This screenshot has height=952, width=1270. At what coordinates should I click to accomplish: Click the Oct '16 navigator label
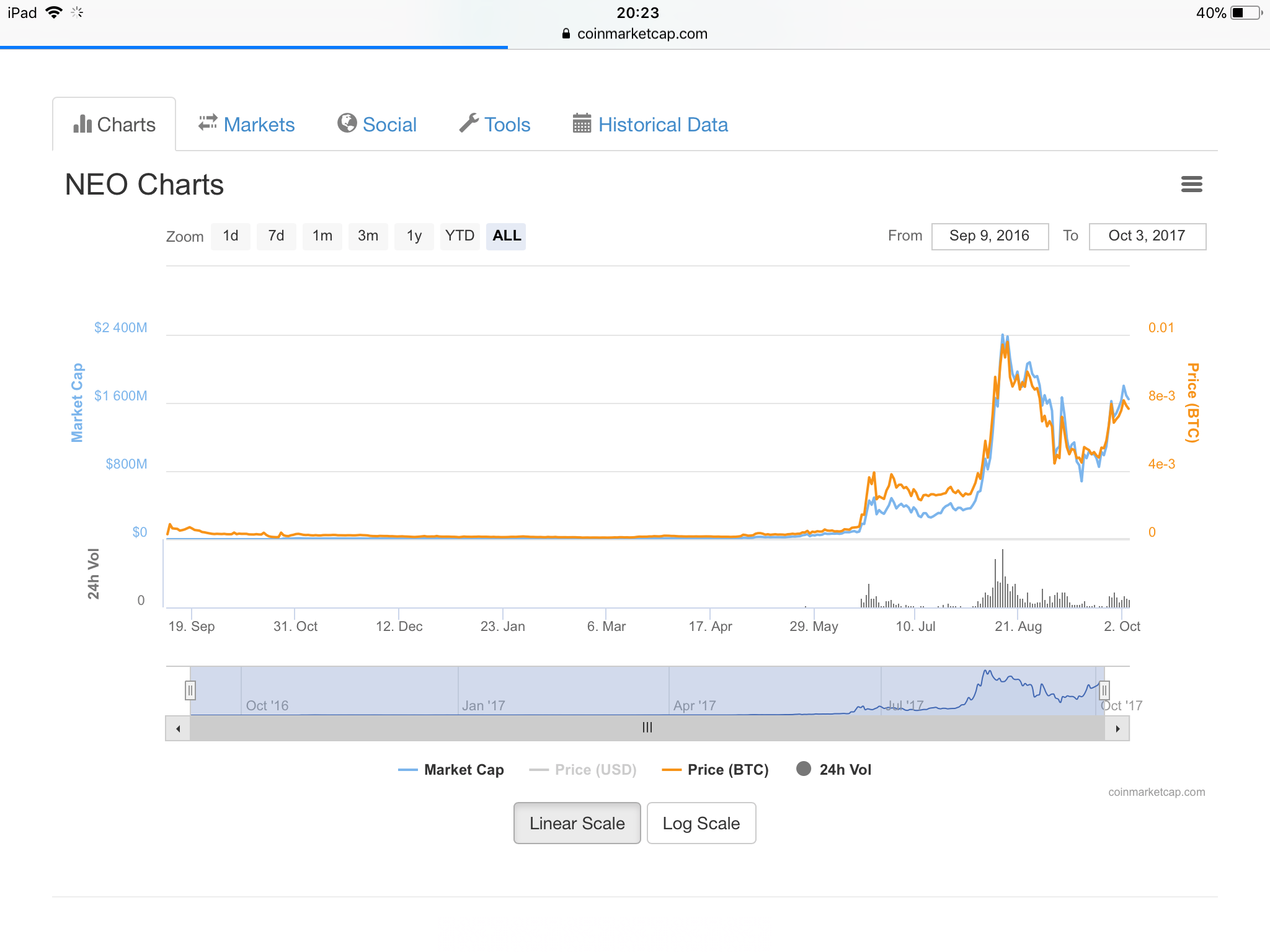[x=267, y=705]
